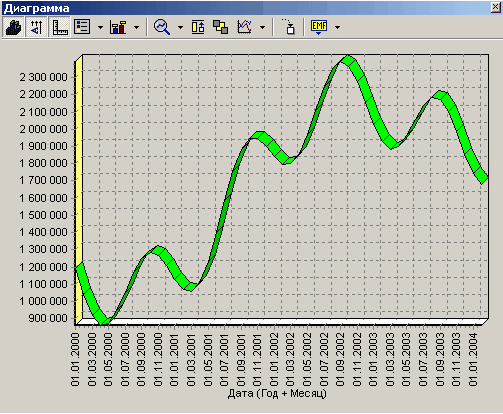
Task: Open the EMF export format dropdown
Action: (x=337, y=27)
